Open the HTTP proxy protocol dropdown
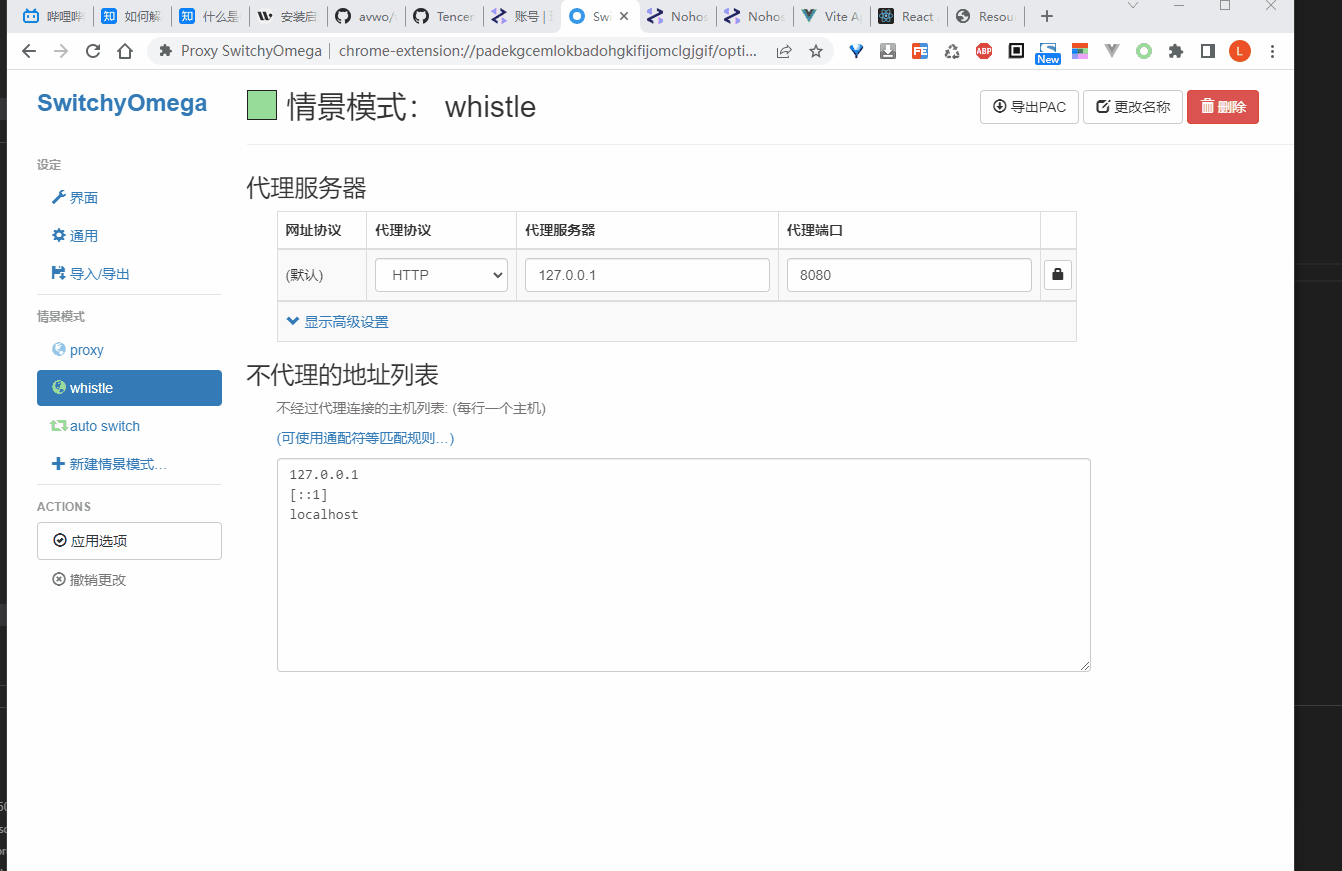 pos(441,275)
